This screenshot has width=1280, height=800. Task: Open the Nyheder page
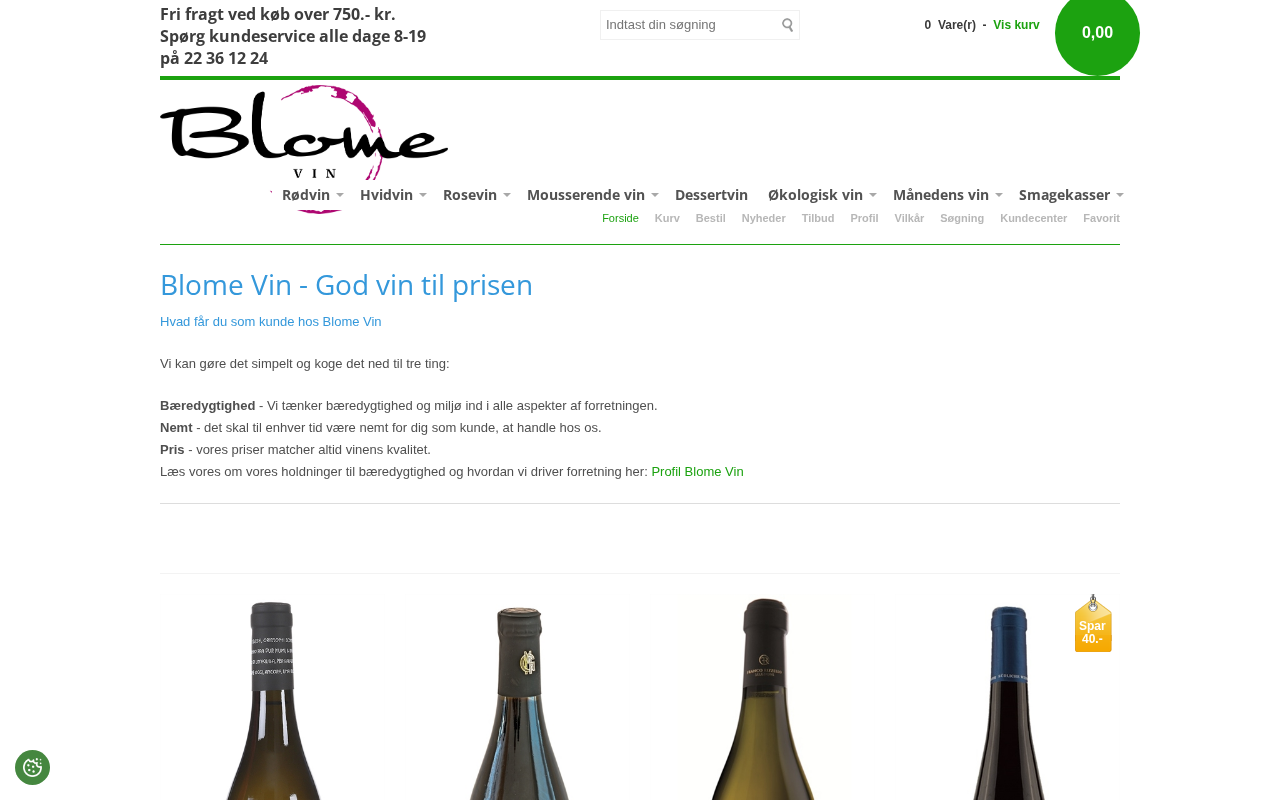pyautogui.click(x=764, y=218)
